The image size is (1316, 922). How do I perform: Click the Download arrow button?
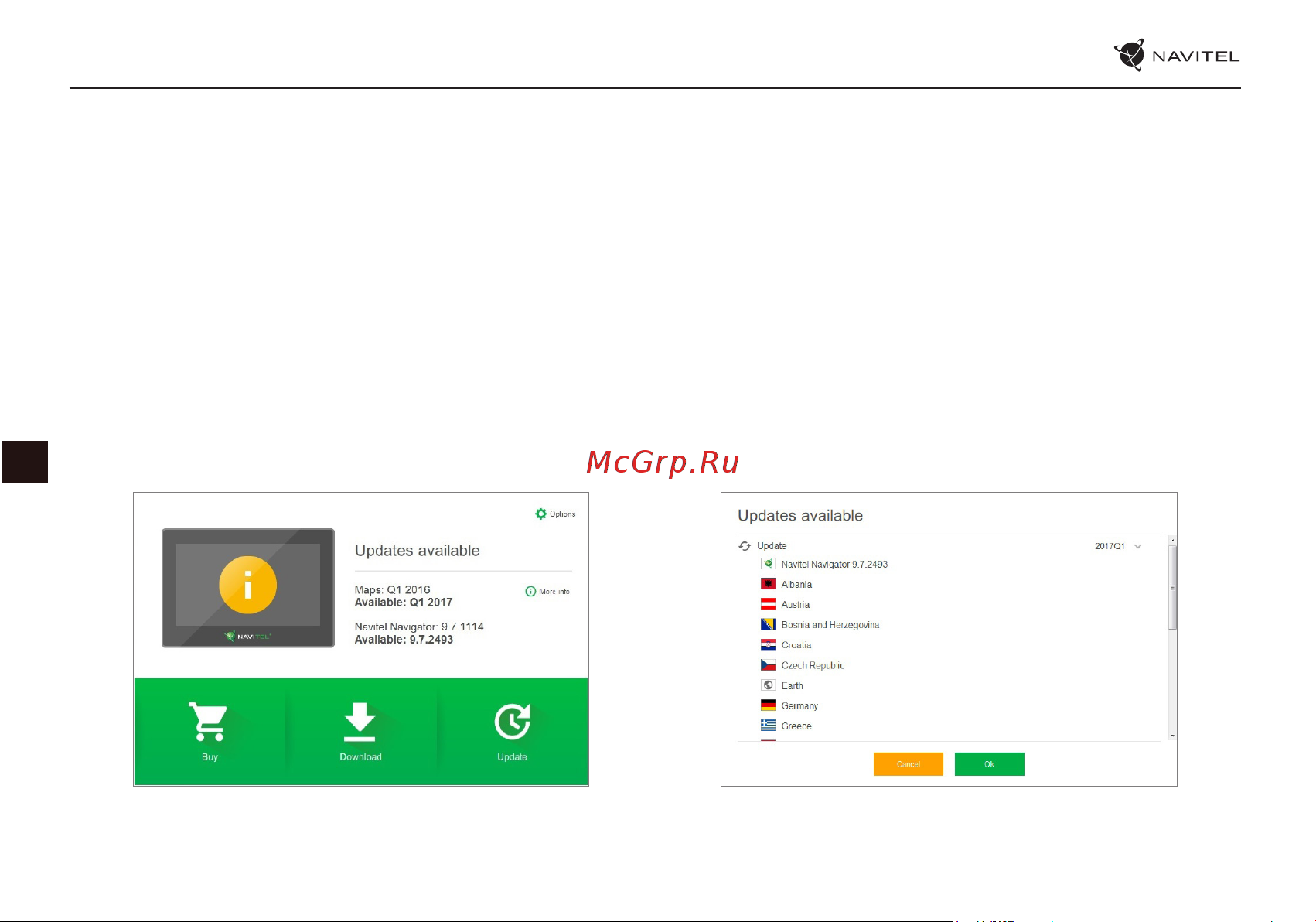(360, 730)
